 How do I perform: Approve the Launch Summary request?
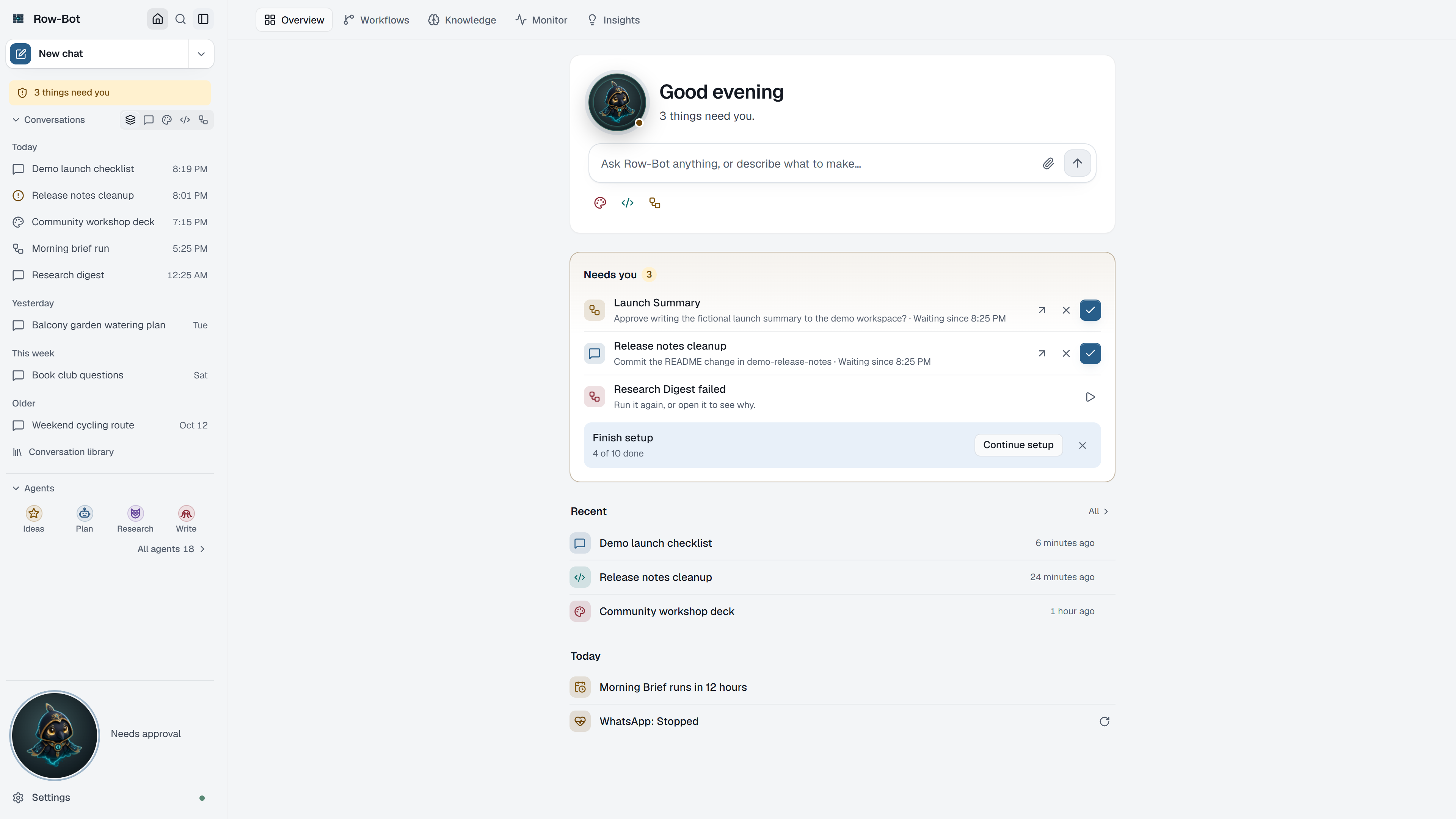tap(1090, 310)
